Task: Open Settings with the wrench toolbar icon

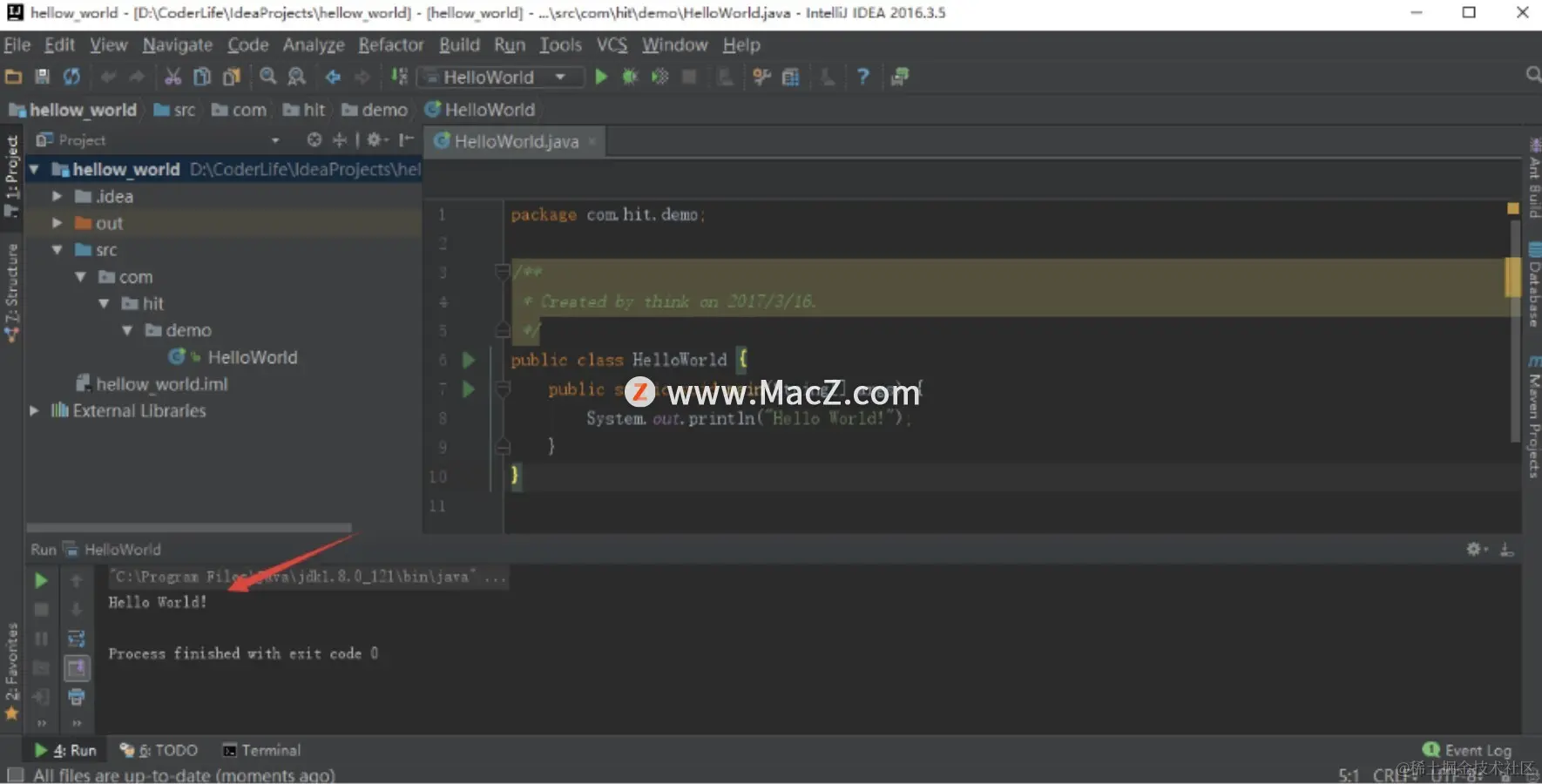Action: tap(761, 77)
